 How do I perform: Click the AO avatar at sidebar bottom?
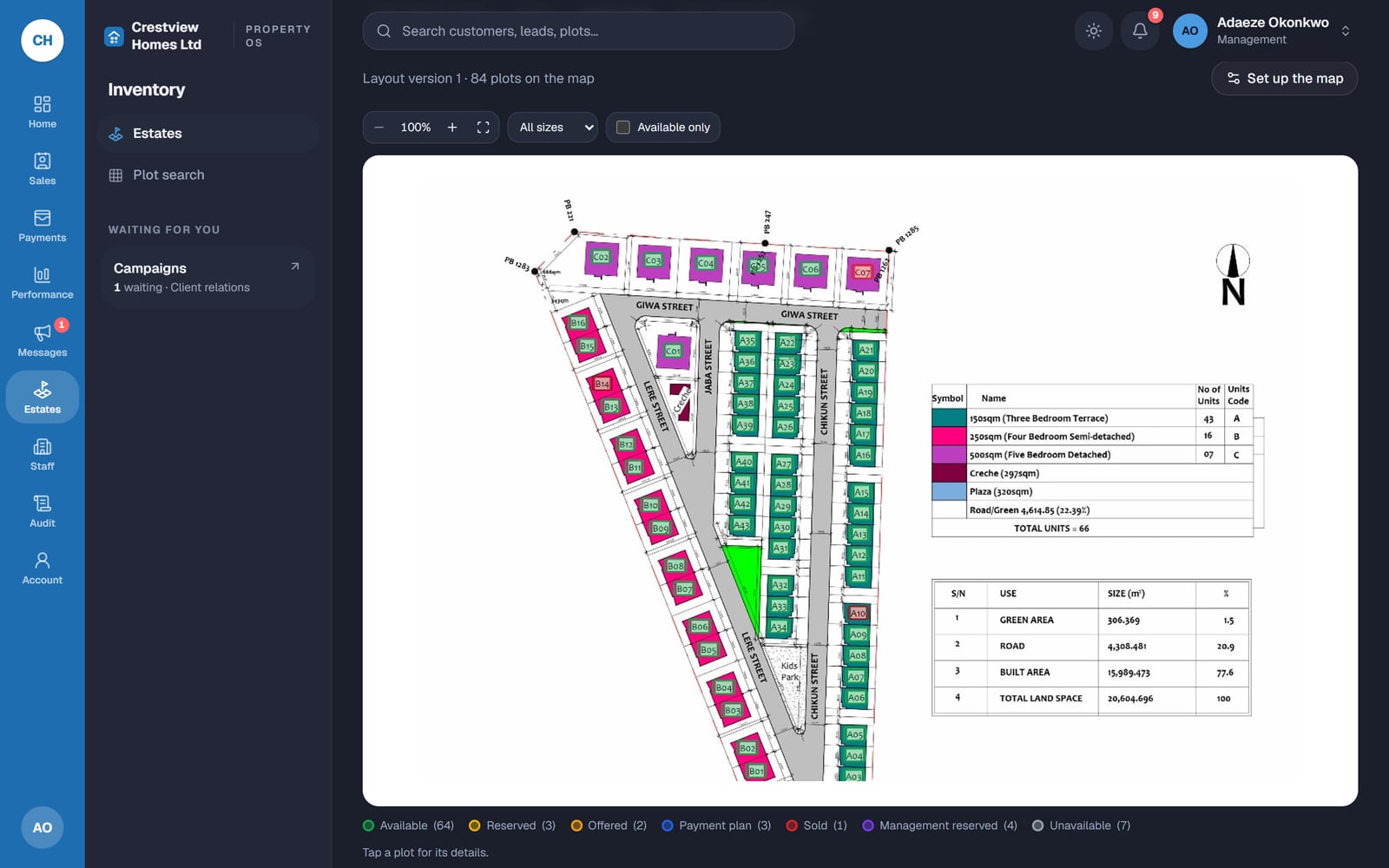pos(43,827)
